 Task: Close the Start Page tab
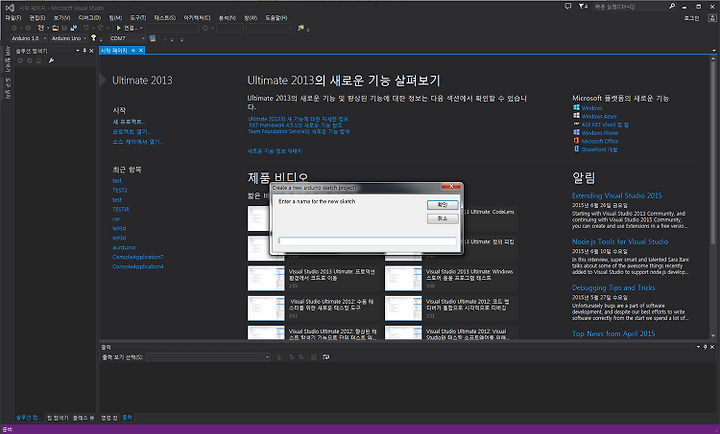tap(141, 50)
